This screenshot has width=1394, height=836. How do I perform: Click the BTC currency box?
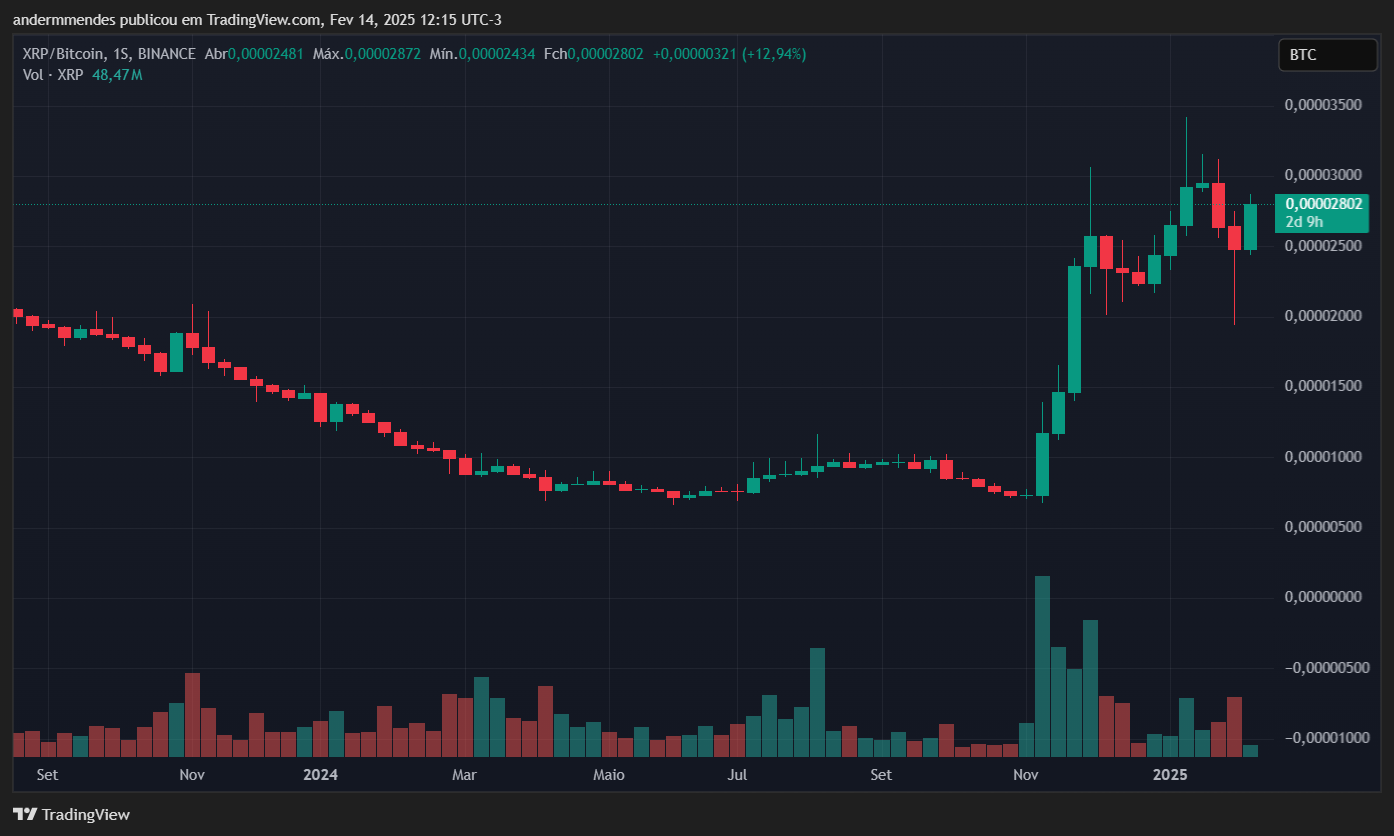click(x=1327, y=55)
